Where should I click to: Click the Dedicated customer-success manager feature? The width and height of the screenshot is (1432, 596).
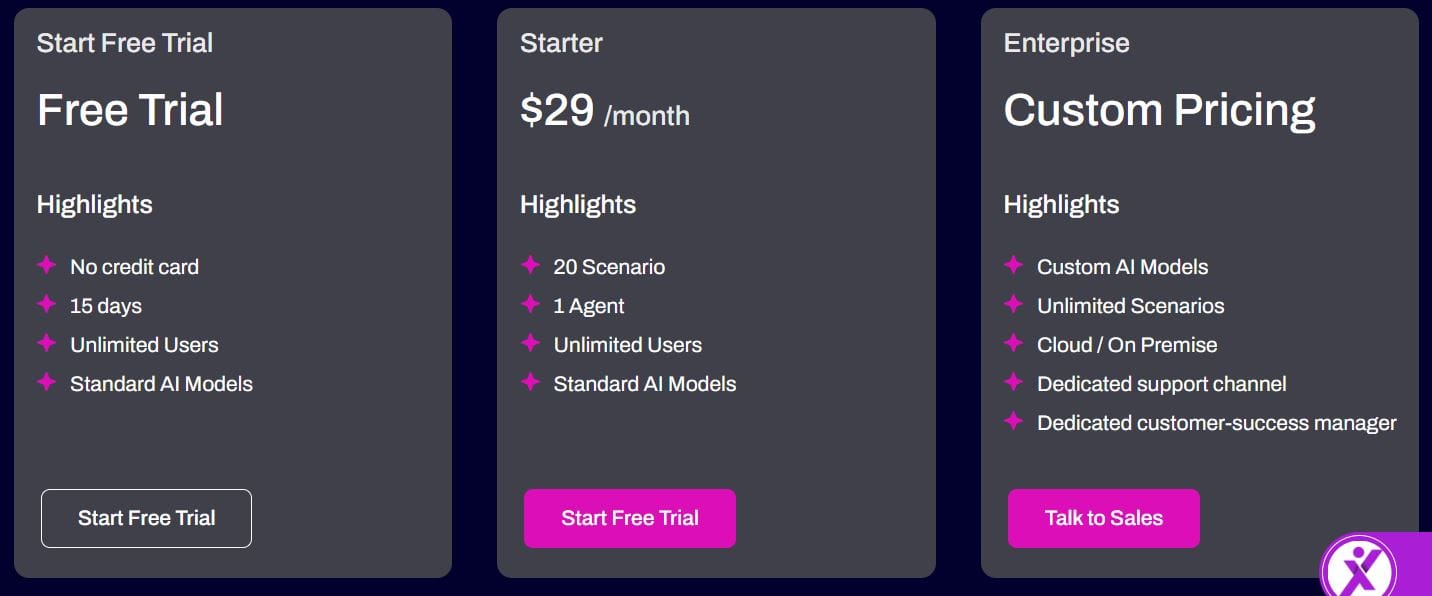[1216, 422]
